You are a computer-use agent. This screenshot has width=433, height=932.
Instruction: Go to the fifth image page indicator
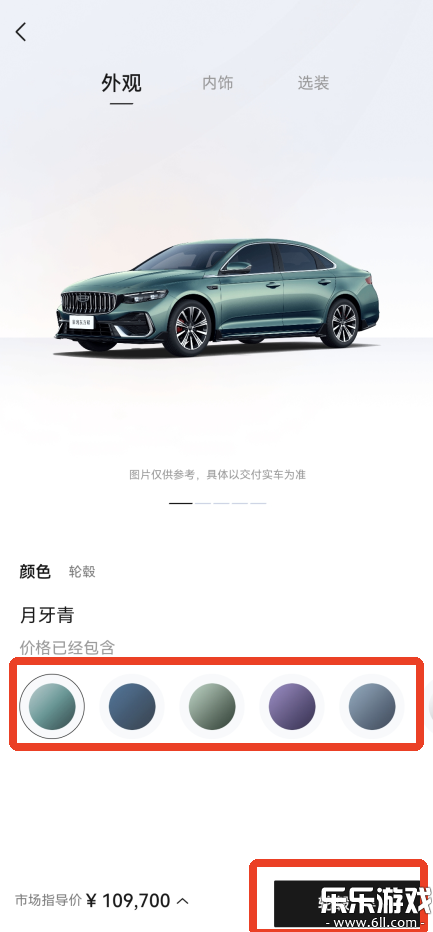point(258,503)
